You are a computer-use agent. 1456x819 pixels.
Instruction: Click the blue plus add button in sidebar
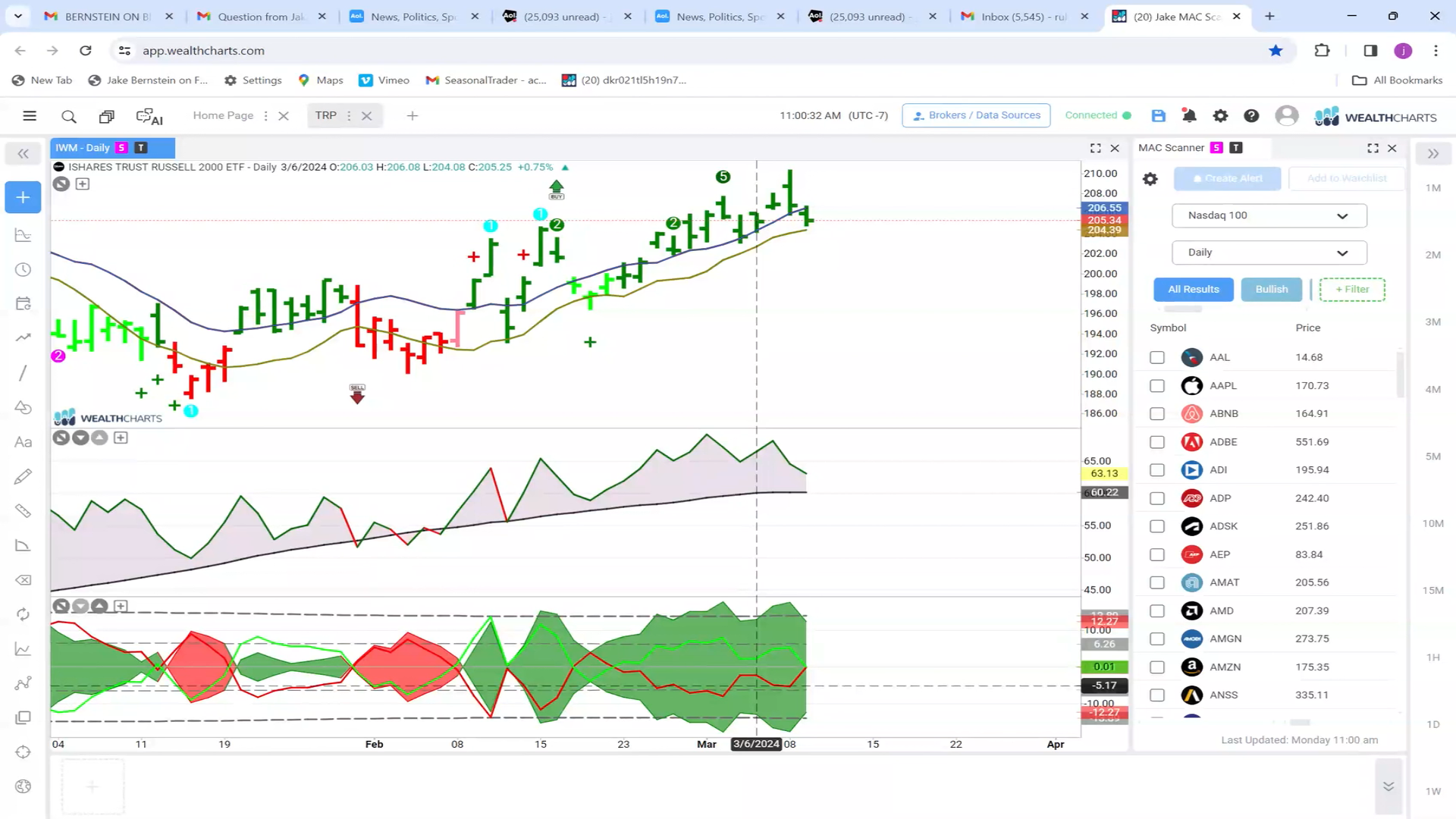23,197
